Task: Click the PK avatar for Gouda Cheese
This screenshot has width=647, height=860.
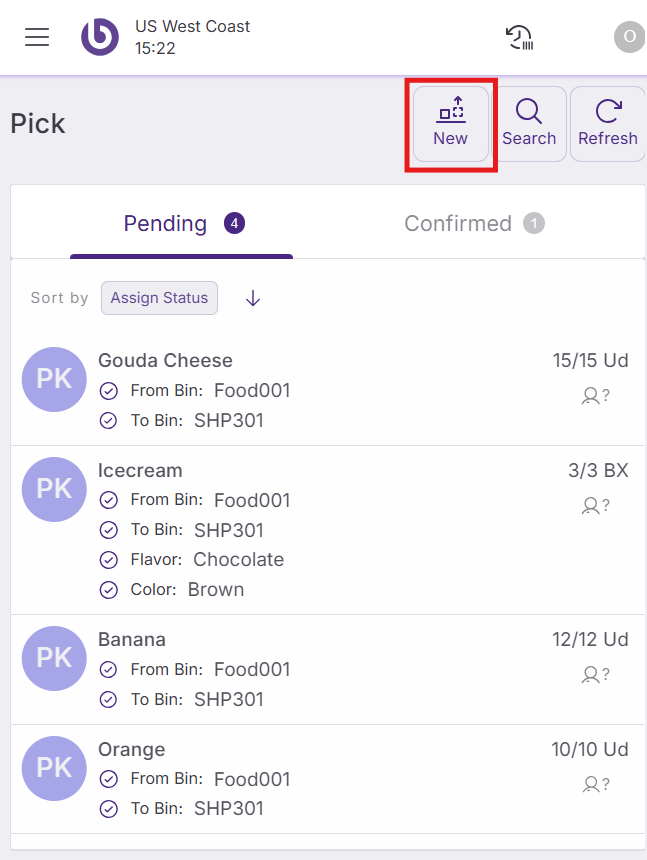Action: point(54,380)
